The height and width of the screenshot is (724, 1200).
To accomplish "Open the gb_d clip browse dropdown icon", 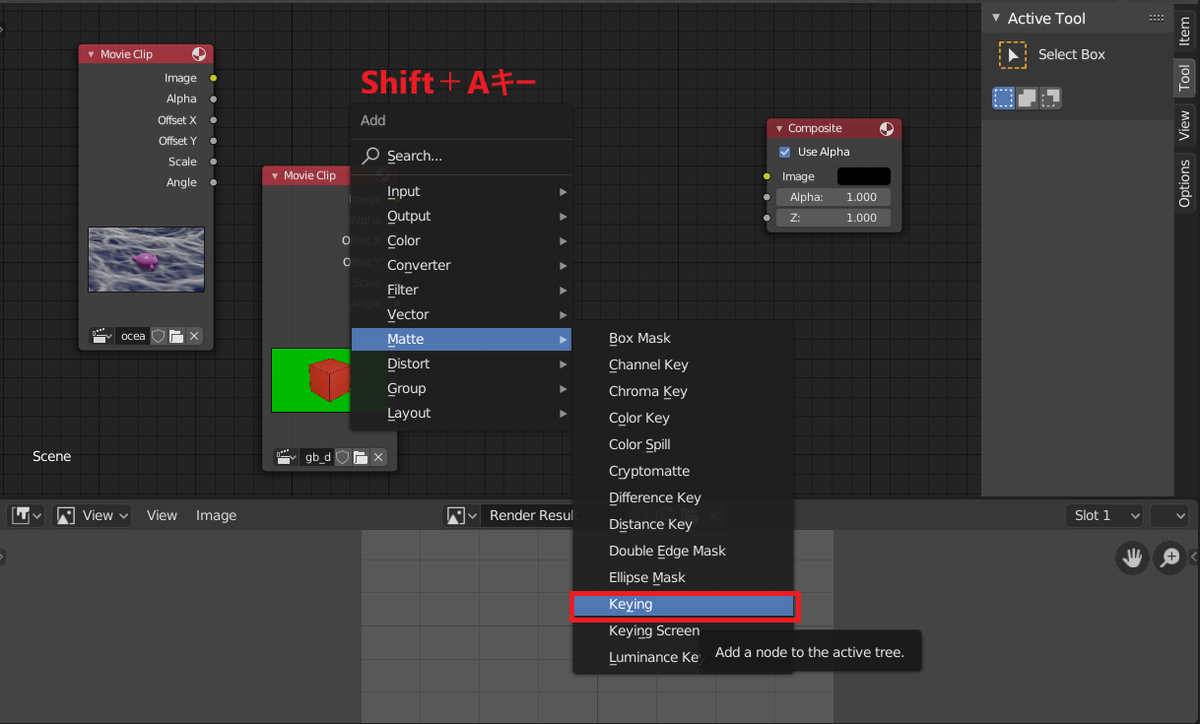I will coord(286,457).
